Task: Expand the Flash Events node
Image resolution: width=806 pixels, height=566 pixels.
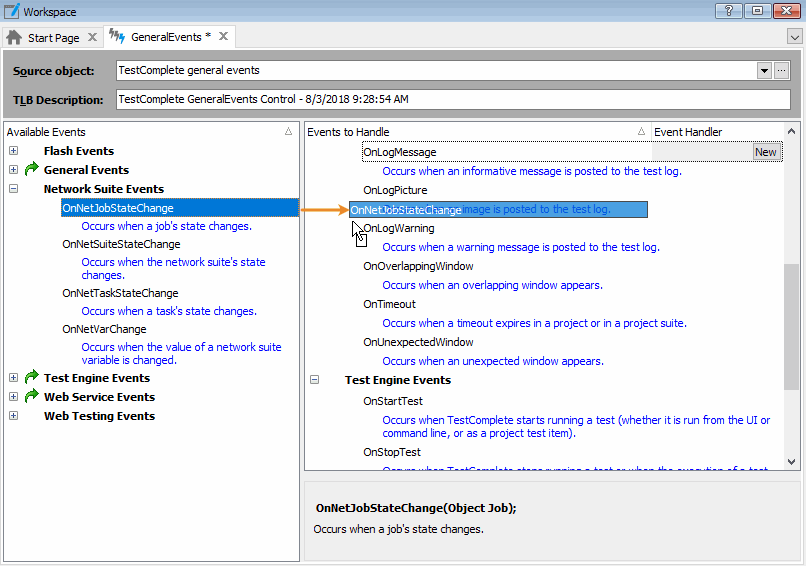Action: 14,151
